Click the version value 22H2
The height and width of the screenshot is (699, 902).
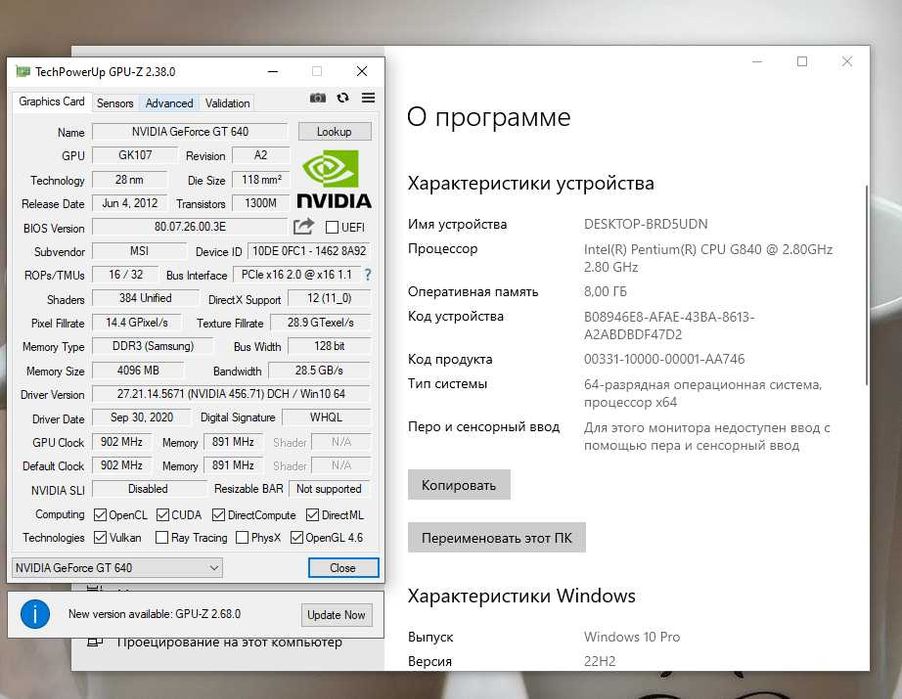tap(599, 662)
